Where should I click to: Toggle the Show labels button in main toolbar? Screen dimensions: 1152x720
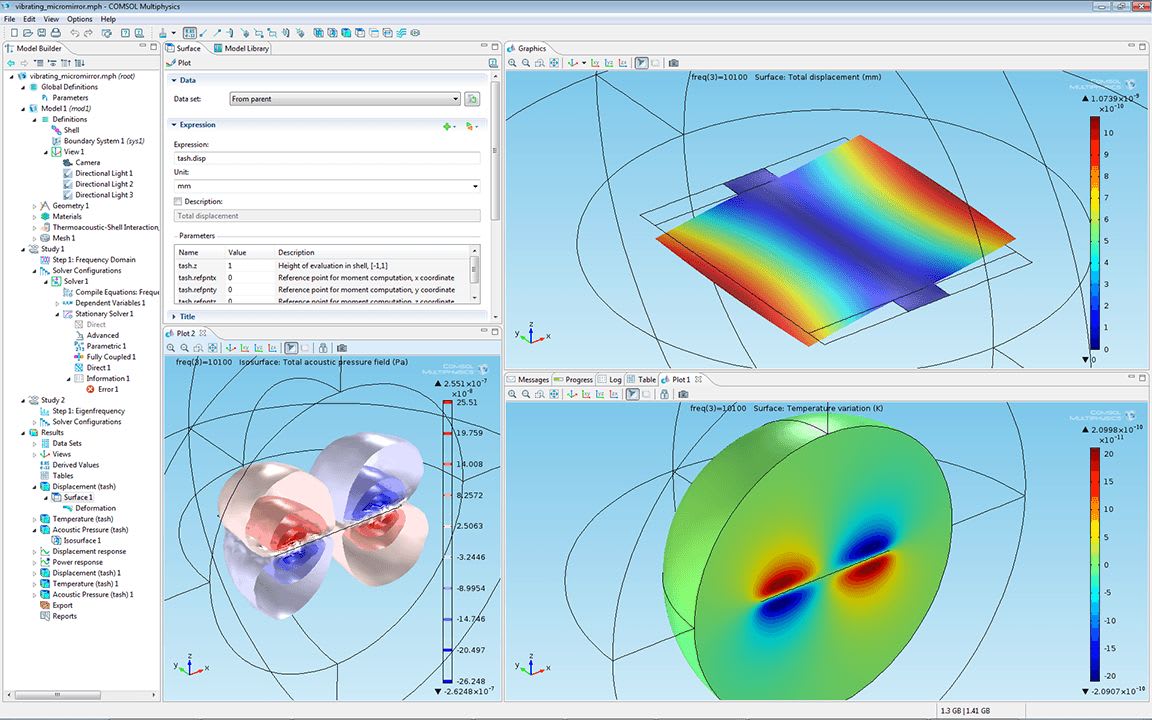click(x=190, y=33)
